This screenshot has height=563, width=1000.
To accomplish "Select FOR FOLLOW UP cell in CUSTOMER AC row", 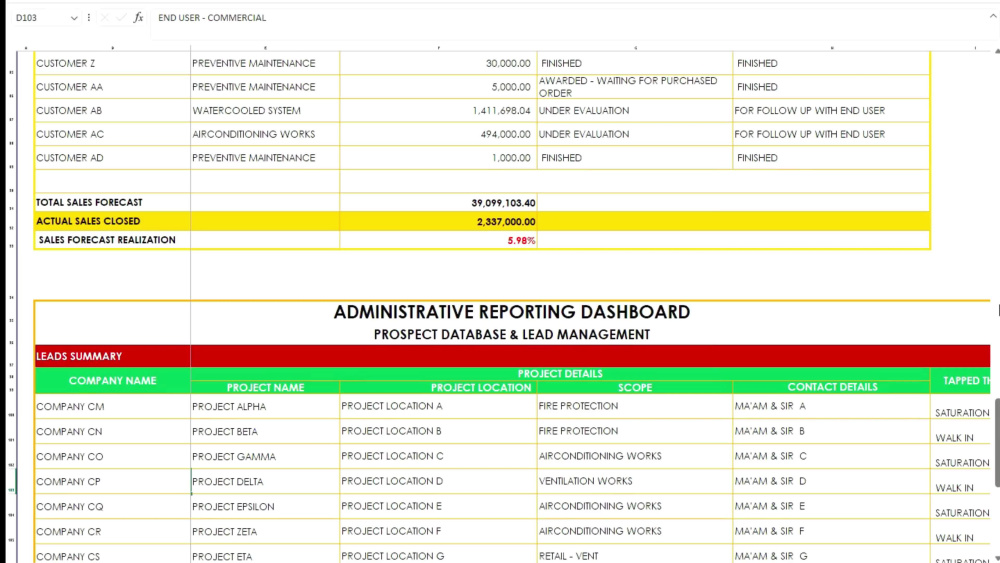I will [831, 134].
